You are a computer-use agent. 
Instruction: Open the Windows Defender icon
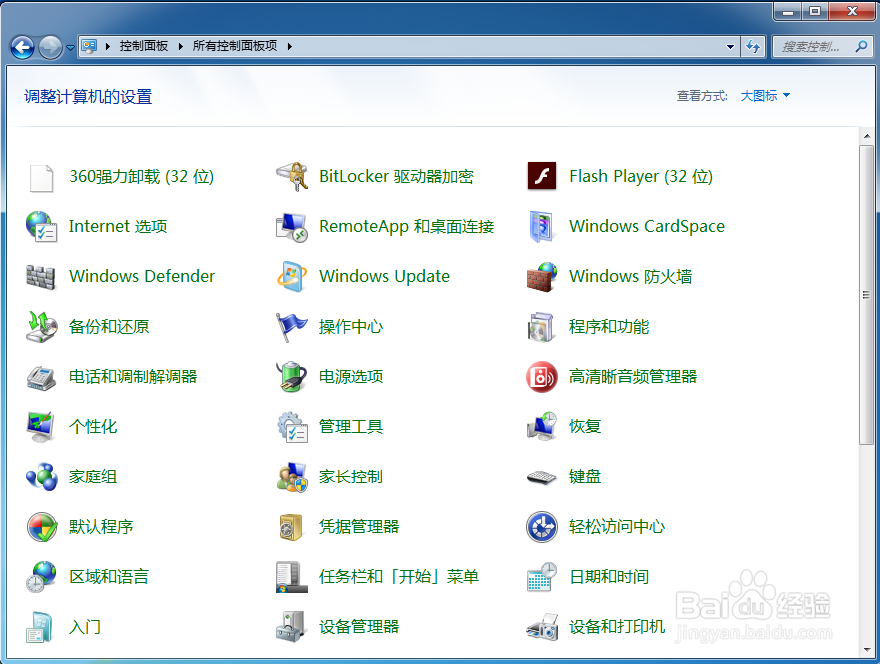point(41,277)
